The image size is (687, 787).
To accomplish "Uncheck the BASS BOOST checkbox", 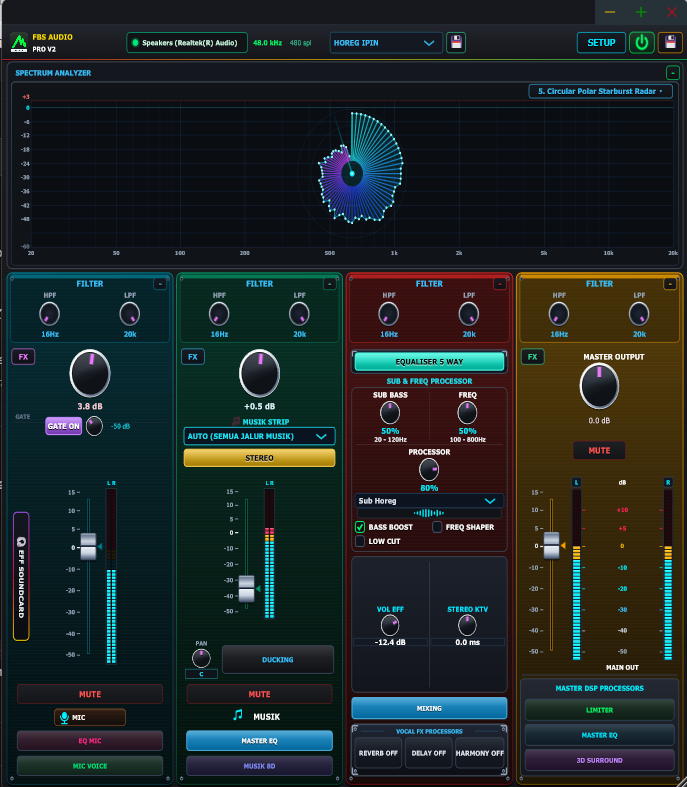I will point(360,527).
